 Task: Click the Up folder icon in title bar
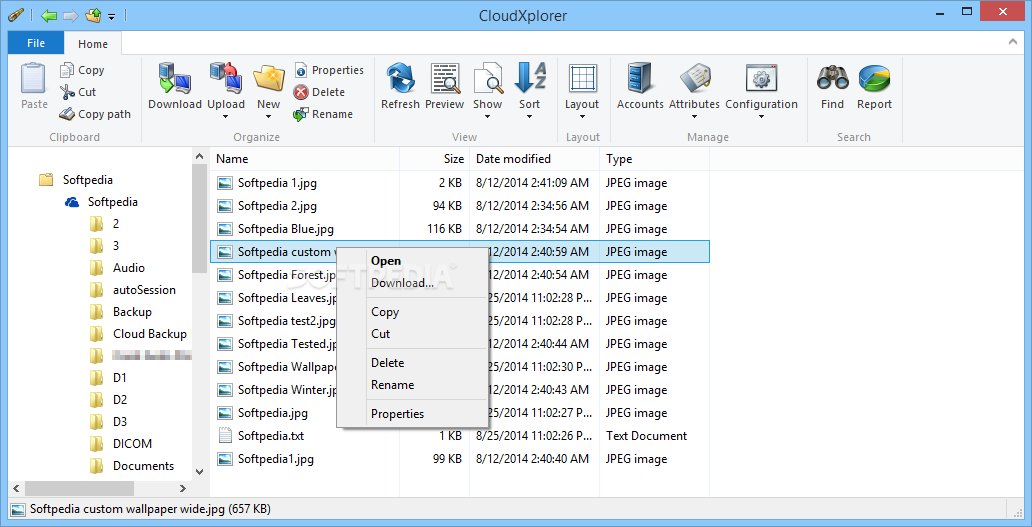click(93, 15)
